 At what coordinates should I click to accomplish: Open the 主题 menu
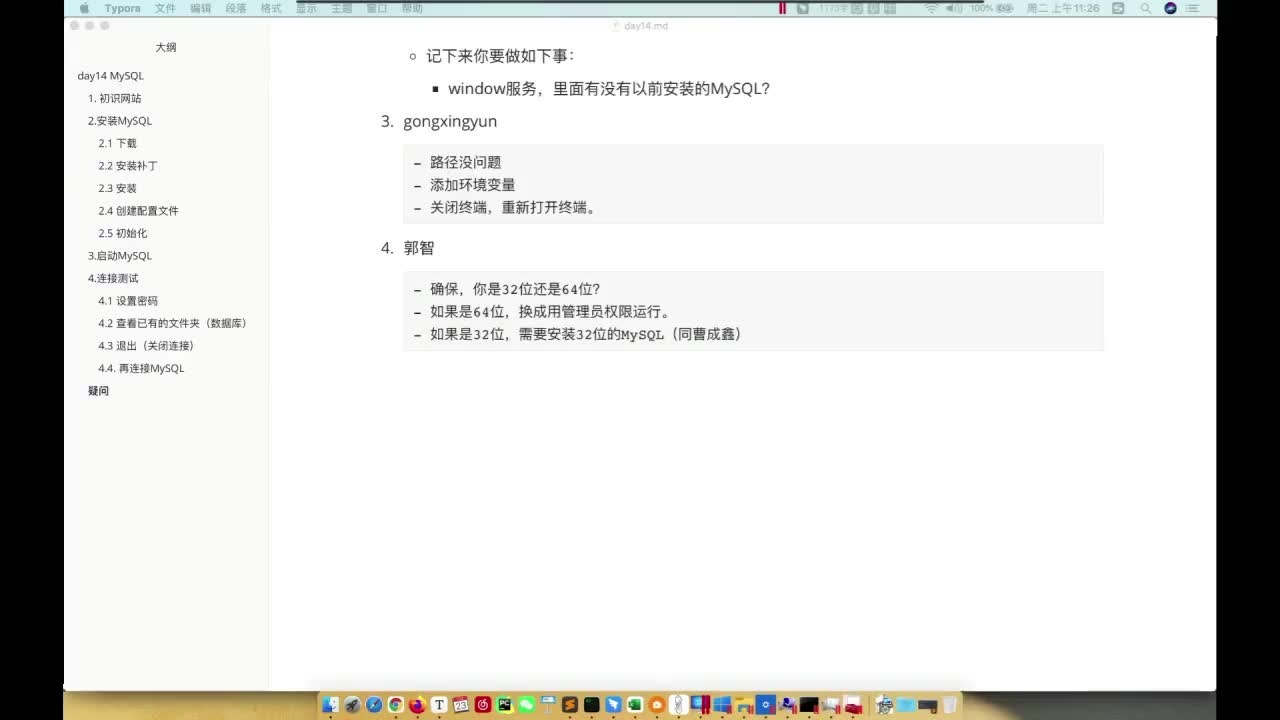tap(342, 8)
